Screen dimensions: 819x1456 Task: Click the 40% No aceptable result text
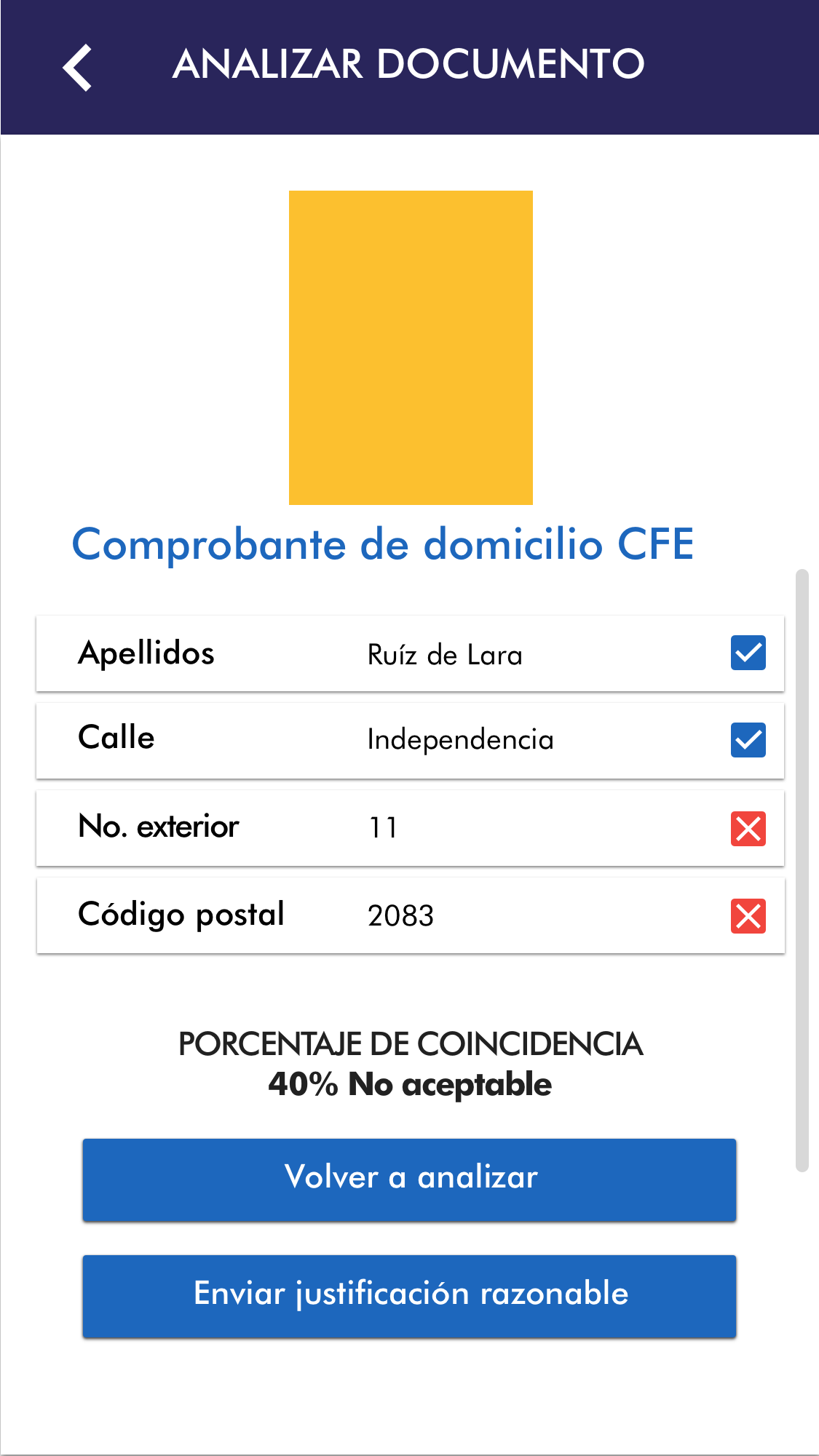click(x=410, y=1084)
